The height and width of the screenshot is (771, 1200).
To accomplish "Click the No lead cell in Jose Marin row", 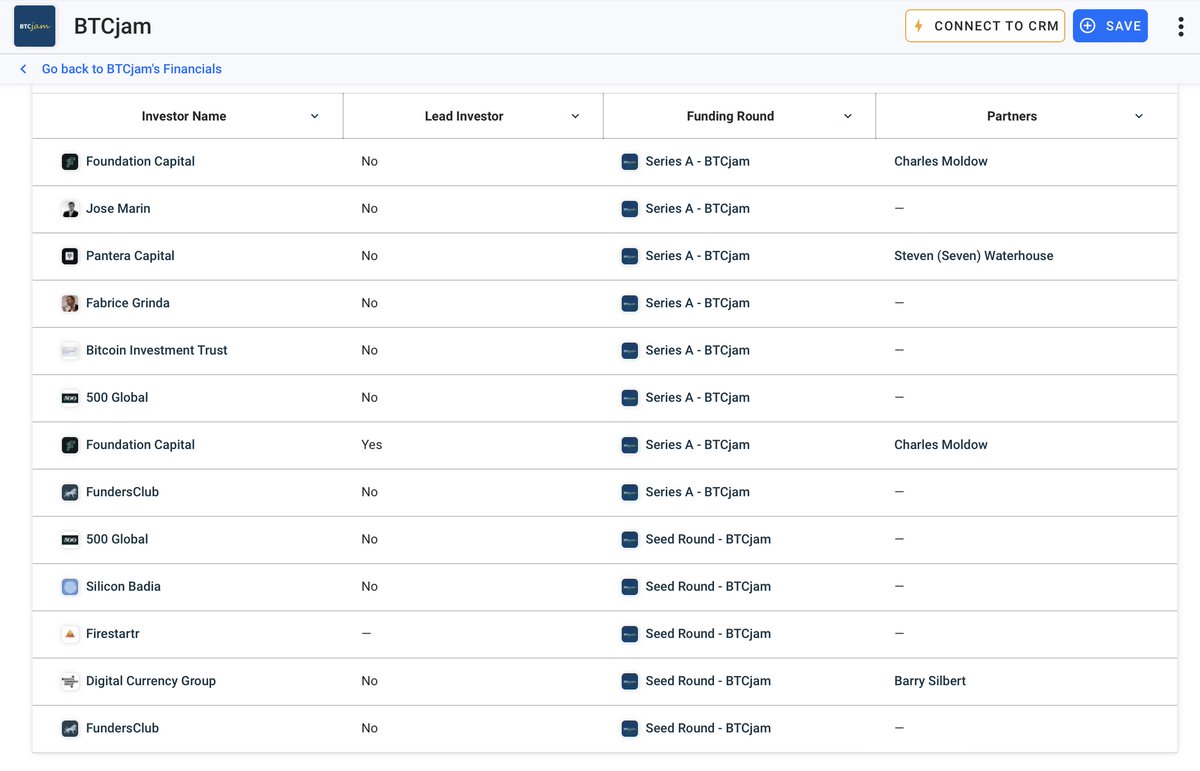I will coord(370,209).
